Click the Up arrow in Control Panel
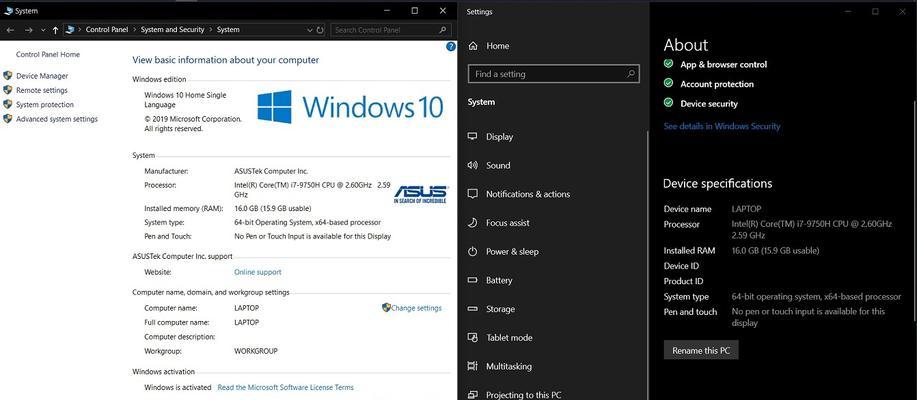Viewport: 917px width, 400px height. [x=56, y=30]
